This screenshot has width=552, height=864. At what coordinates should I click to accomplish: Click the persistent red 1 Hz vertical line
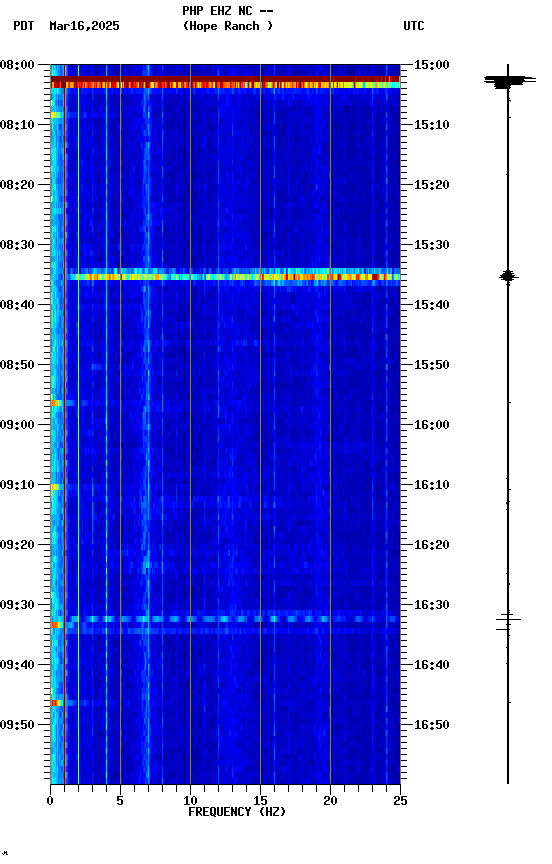pyautogui.click(x=64, y=424)
